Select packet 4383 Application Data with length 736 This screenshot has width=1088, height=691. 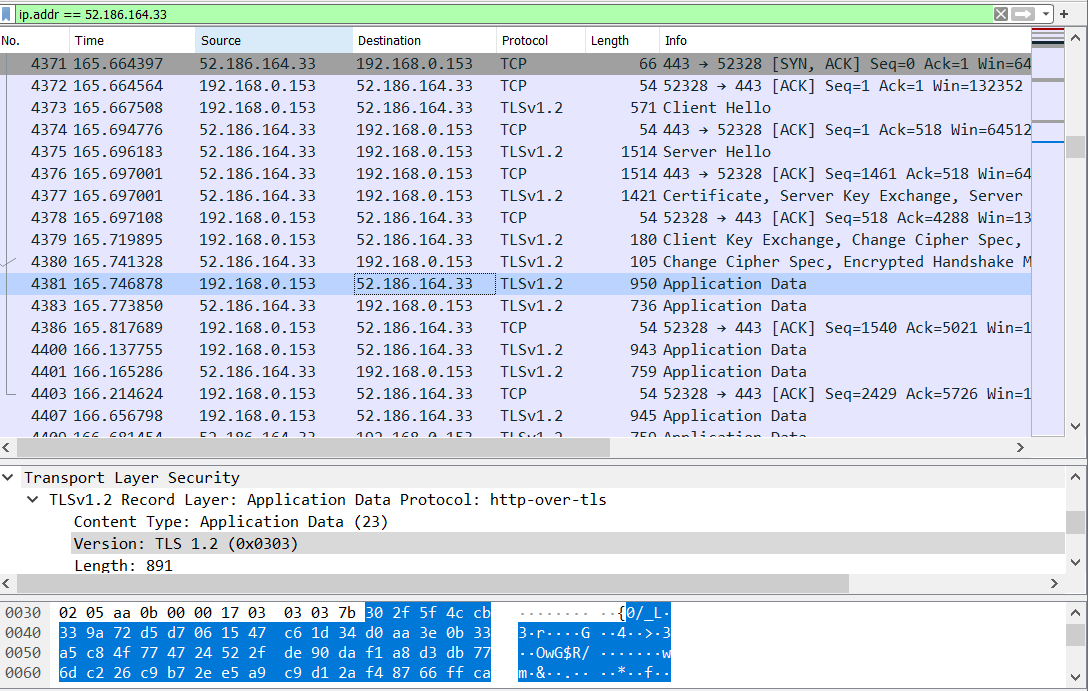(516, 305)
